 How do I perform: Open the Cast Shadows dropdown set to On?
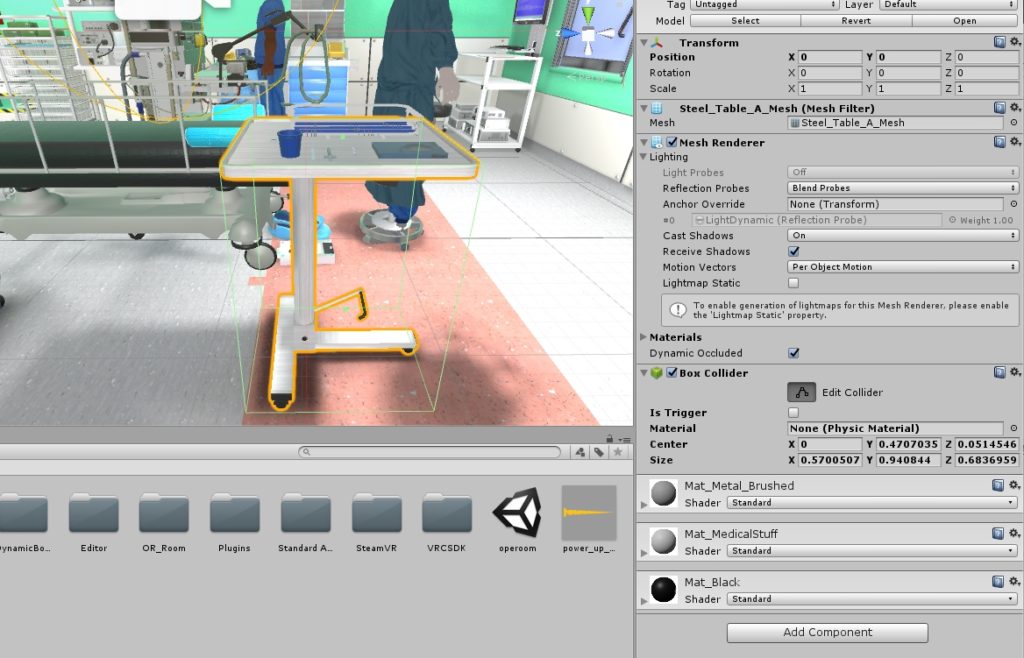pyautogui.click(x=900, y=235)
